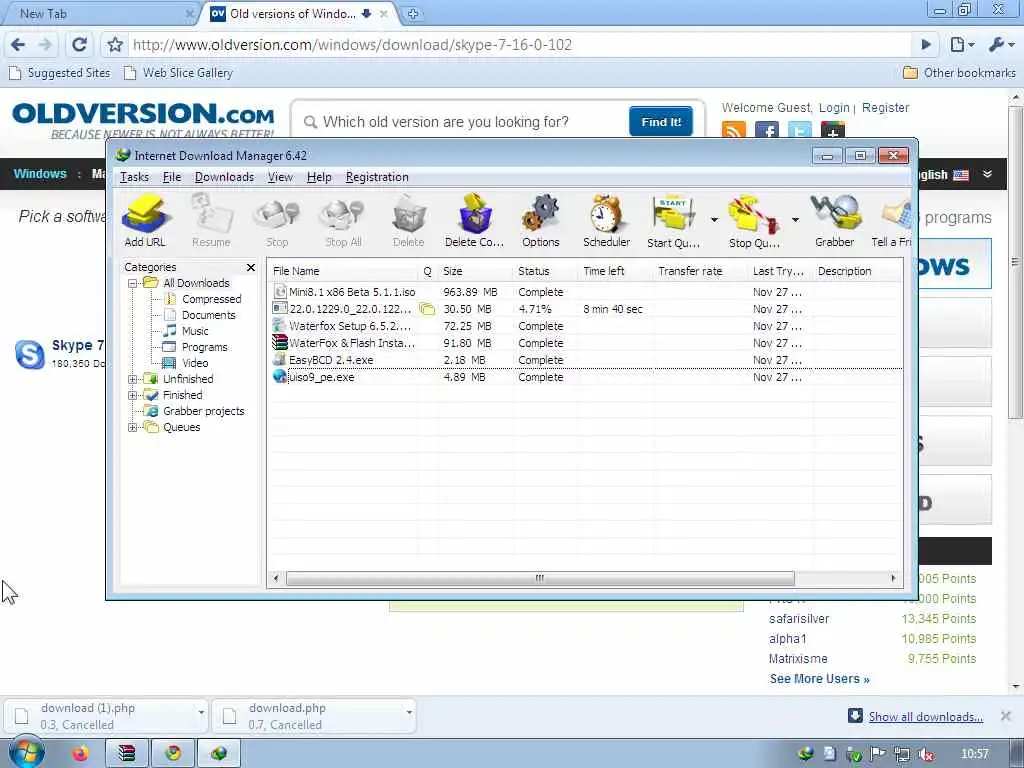
Task: Click the Register link on OldVersion
Action: tap(885, 108)
